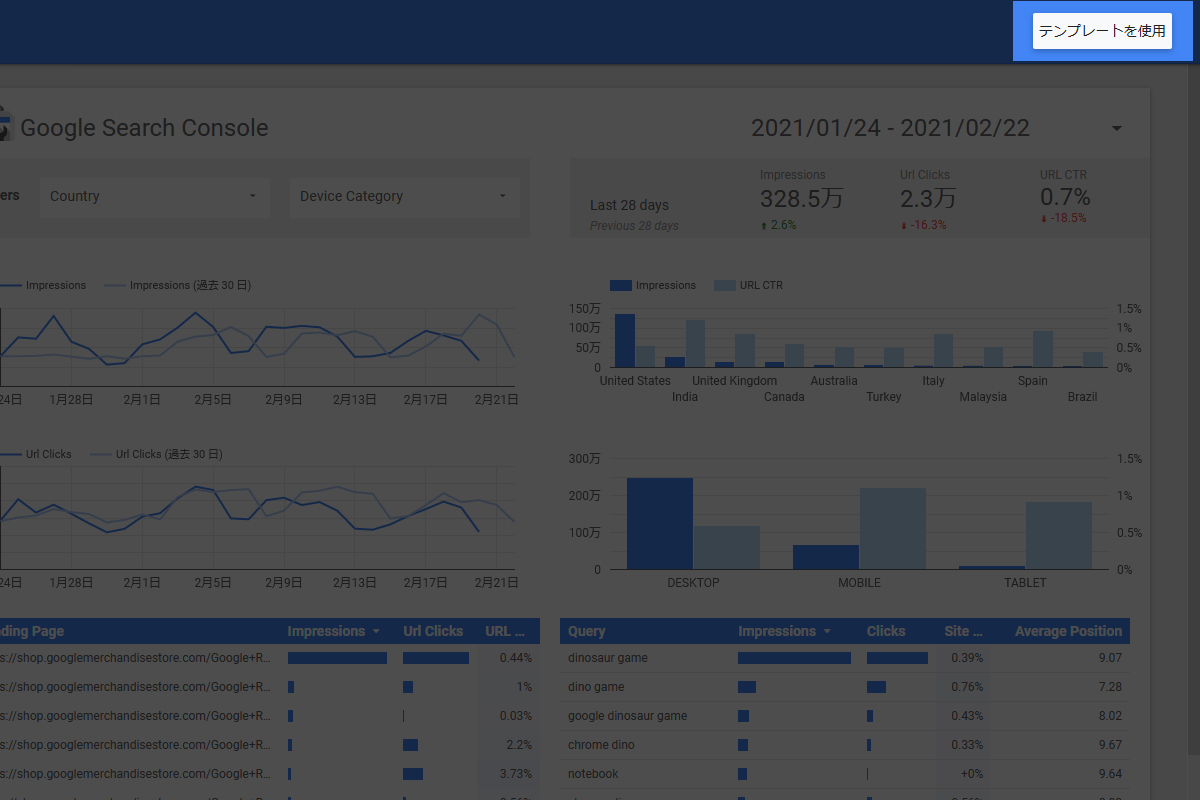Screen dimensions: 1200x800
Task: Click the URL CTR legend swatch in country chart
Action: pyautogui.click(x=724, y=285)
